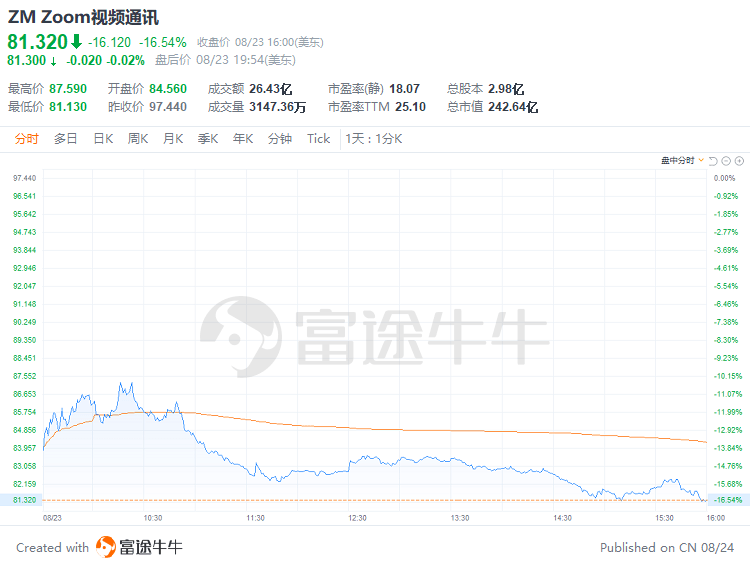Select the 分时 tab
This screenshot has width=750, height=568.
tap(26, 139)
